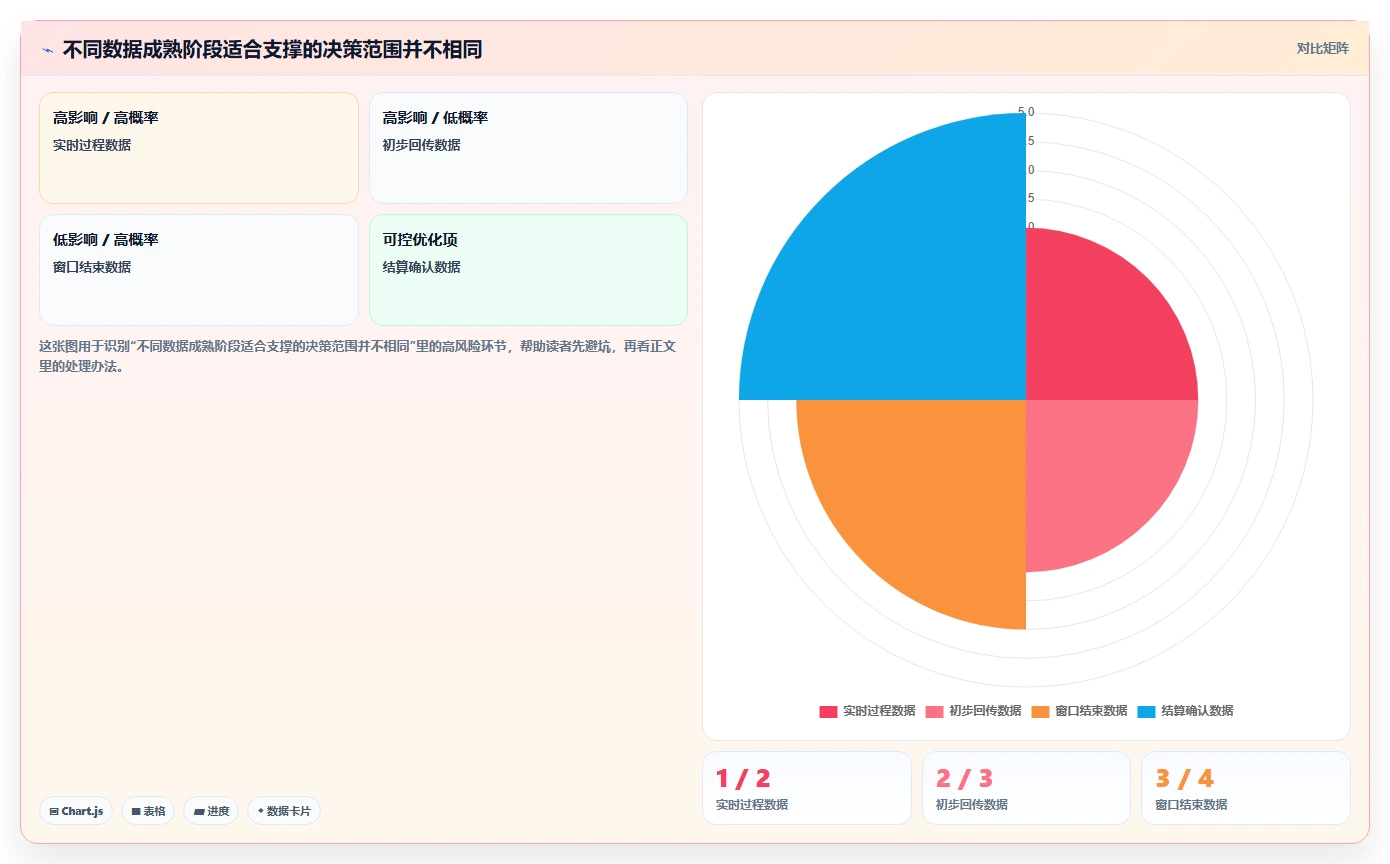Click 结算确认数据 text in green card

tap(421, 267)
